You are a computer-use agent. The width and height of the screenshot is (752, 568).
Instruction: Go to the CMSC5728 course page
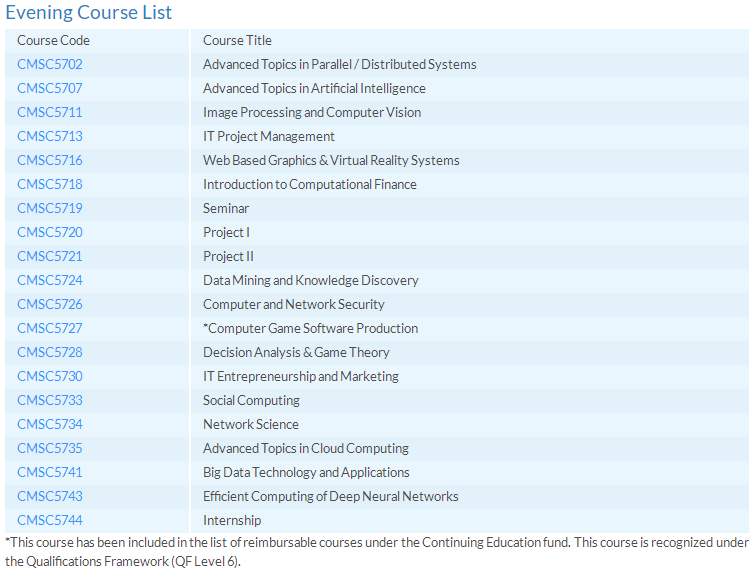pyautogui.click(x=50, y=352)
